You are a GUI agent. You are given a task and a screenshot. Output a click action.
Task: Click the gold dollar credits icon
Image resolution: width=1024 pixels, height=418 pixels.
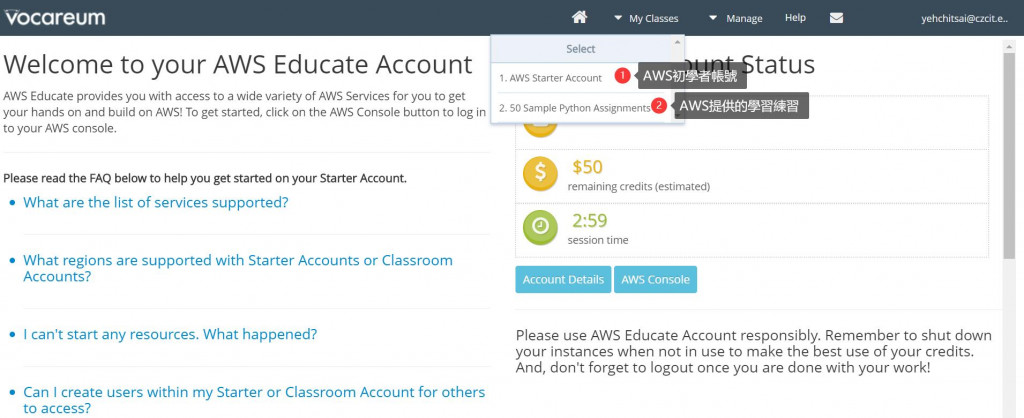(540, 173)
